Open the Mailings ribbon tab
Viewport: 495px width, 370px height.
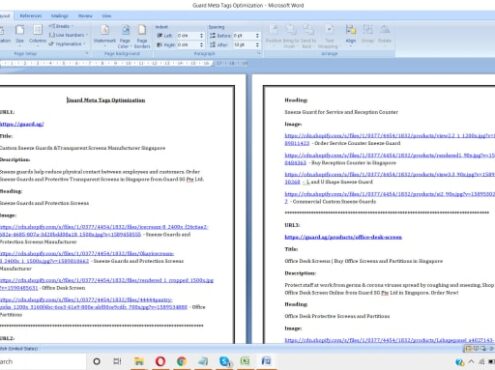click(x=59, y=16)
